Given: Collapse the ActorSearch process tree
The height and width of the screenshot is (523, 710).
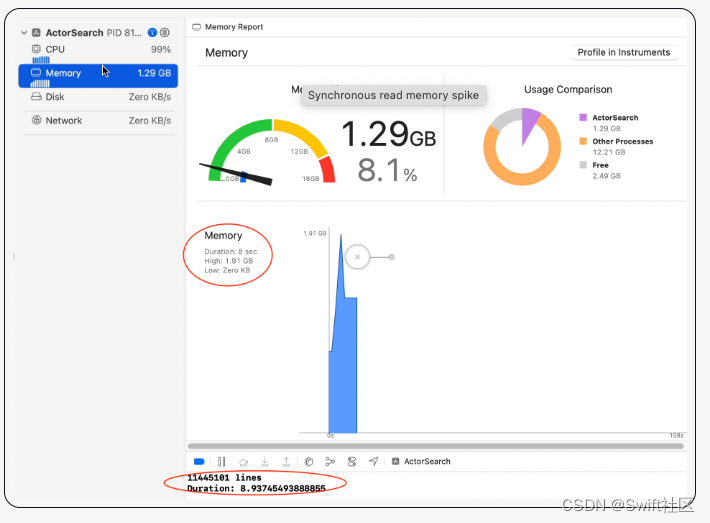Looking at the screenshot, I should (24, 33).
